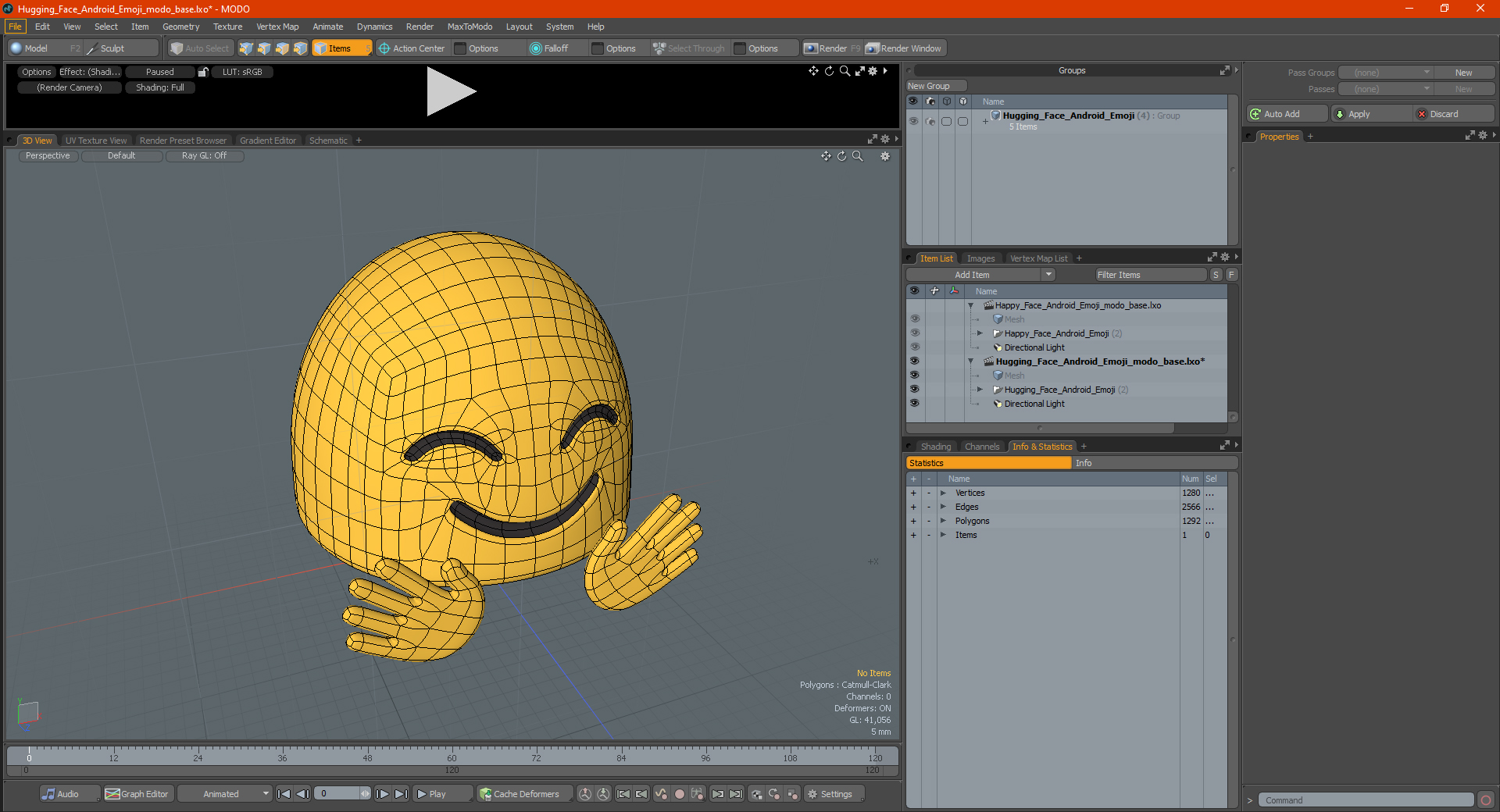Click the Discard button
This screenshot has height=812, width=1500.
(1453, 114)
